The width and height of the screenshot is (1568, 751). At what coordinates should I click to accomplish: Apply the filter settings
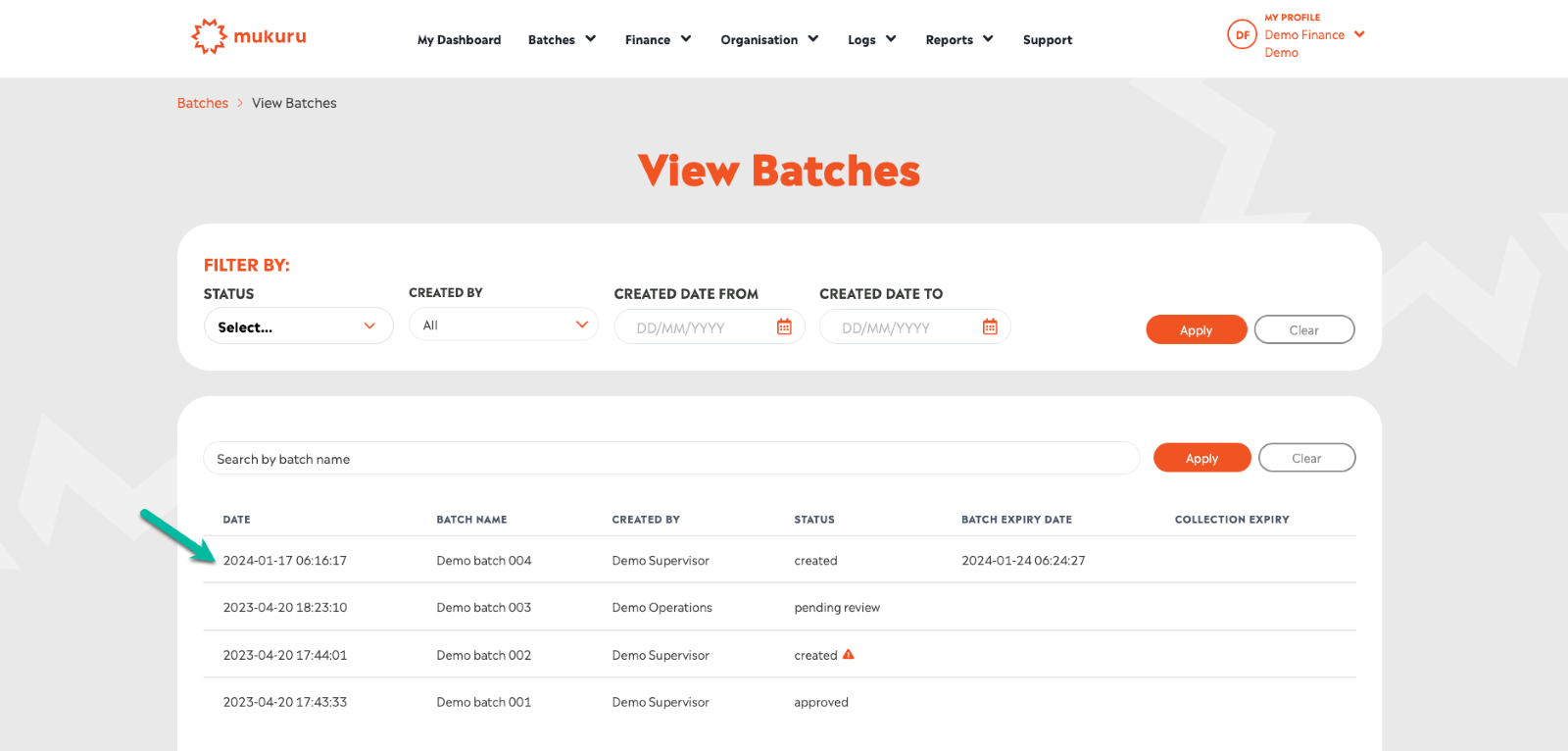point(1196,330)
